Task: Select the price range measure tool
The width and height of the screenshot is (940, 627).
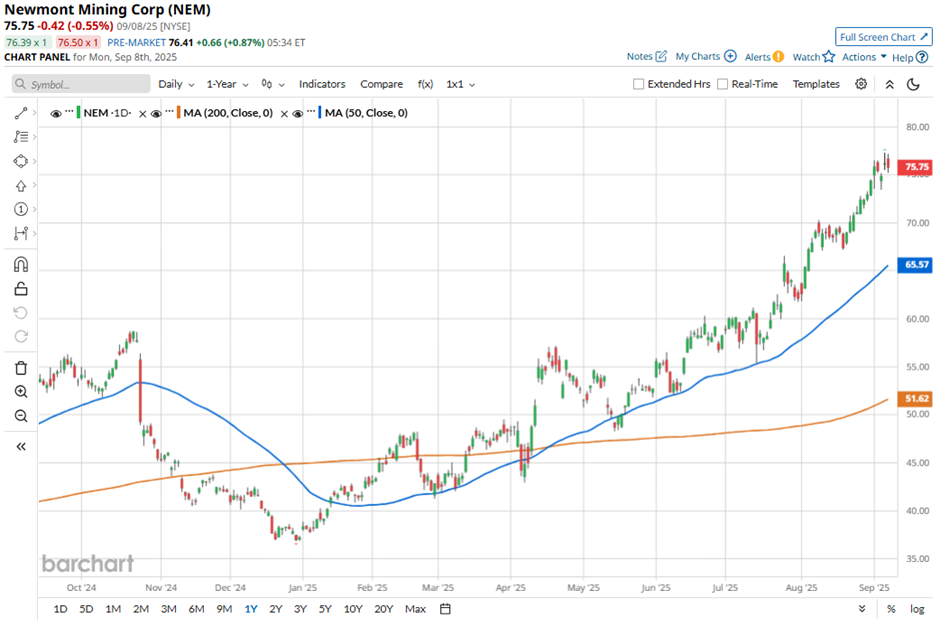Action: coord(21,233)
